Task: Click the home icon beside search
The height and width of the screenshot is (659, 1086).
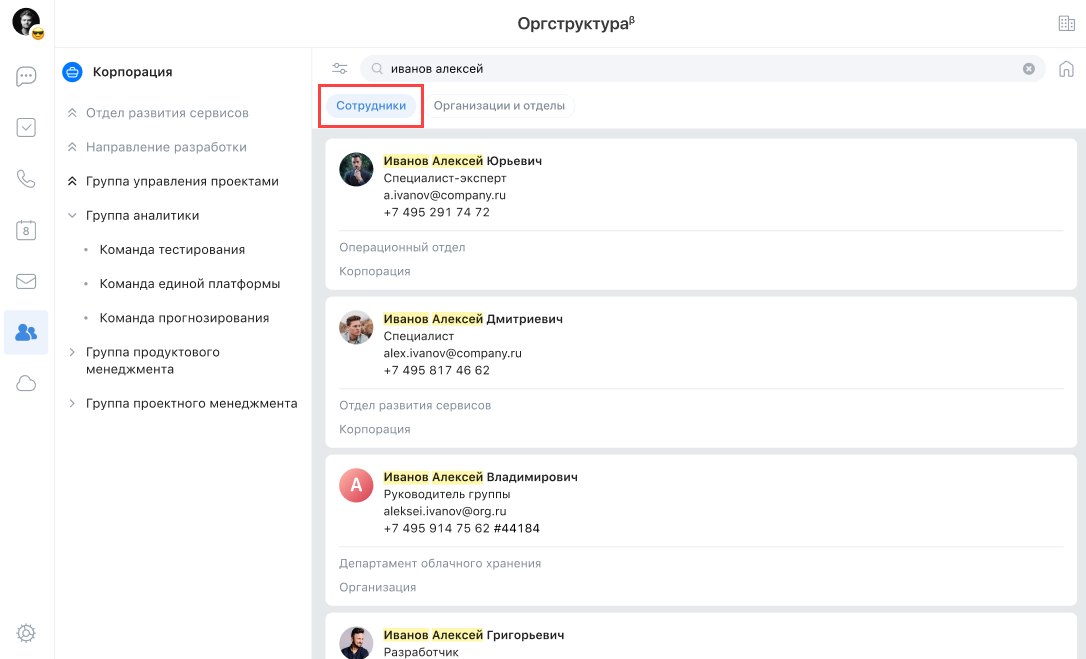Action: (1066, 69)
